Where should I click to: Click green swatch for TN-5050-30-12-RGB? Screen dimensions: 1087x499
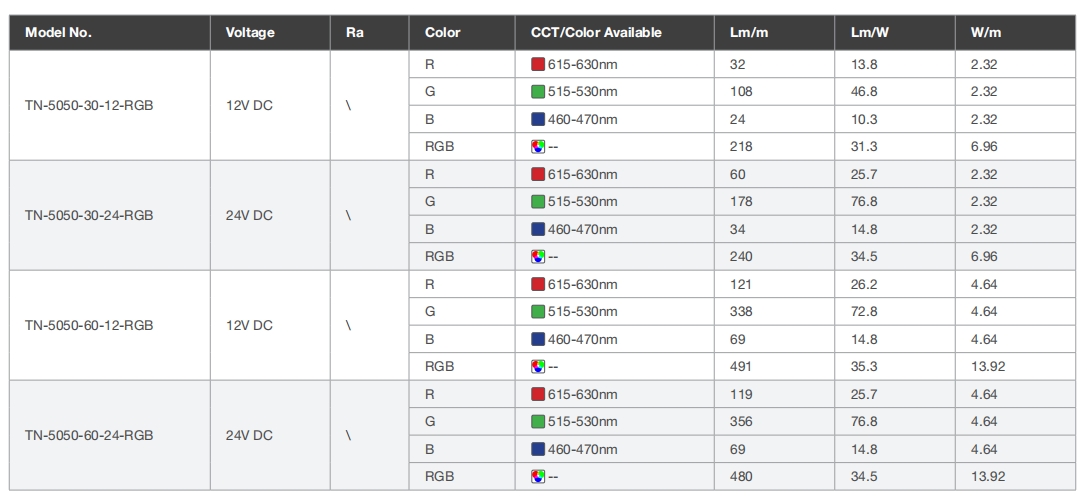[x=538, y=91]
